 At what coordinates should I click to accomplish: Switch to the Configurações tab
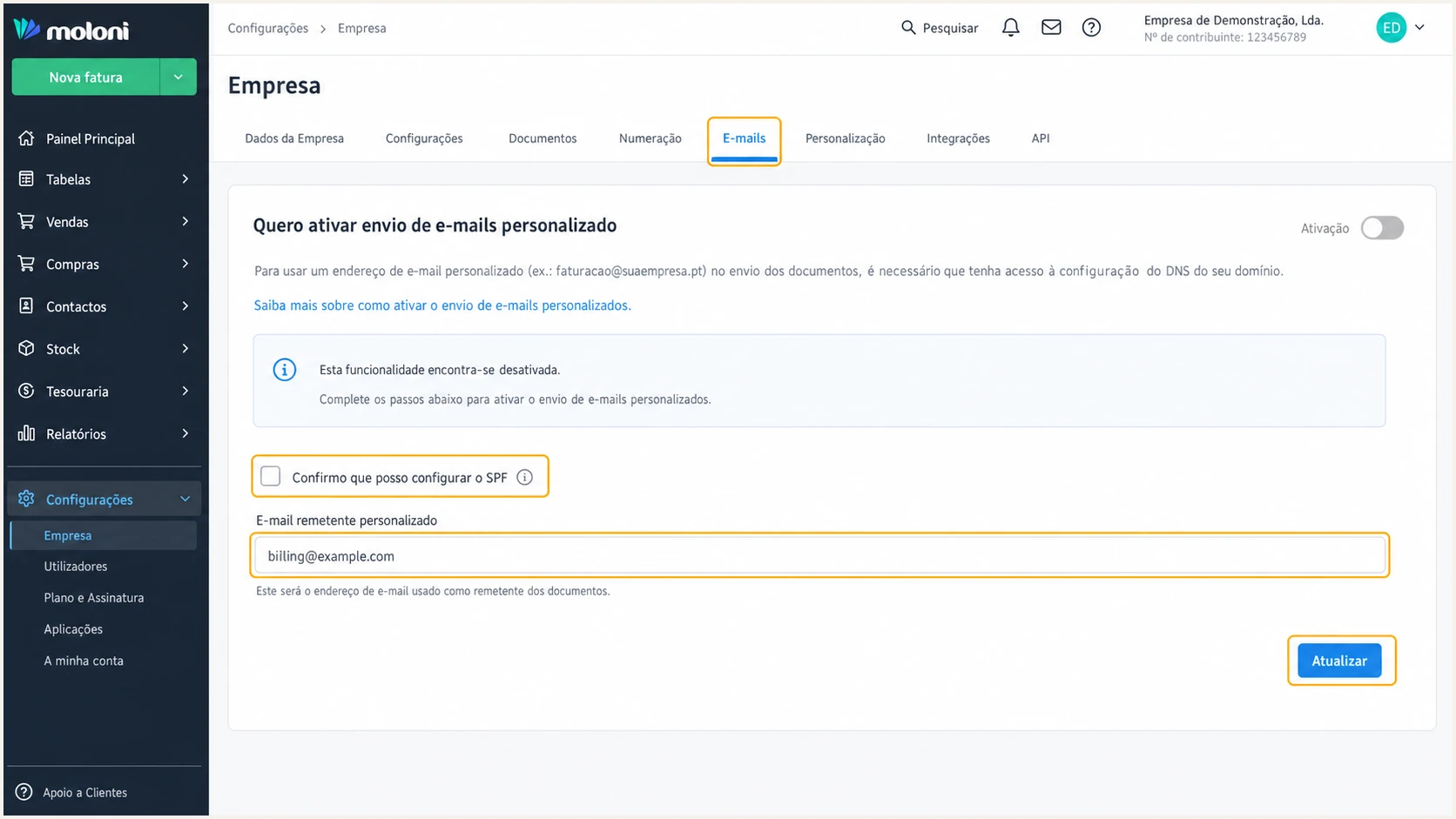coord(424,138)
